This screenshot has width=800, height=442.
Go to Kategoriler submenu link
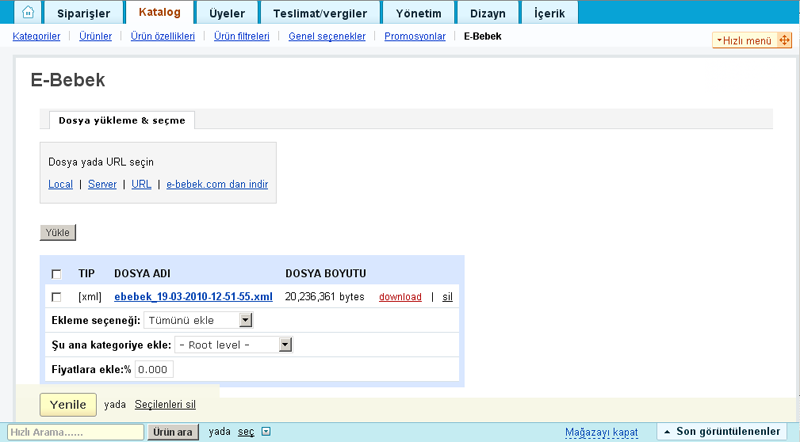[36, 36]
